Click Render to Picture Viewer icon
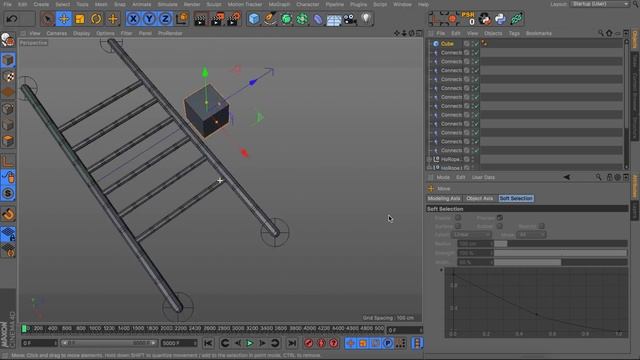640x360 pixels. coord(217,19)
